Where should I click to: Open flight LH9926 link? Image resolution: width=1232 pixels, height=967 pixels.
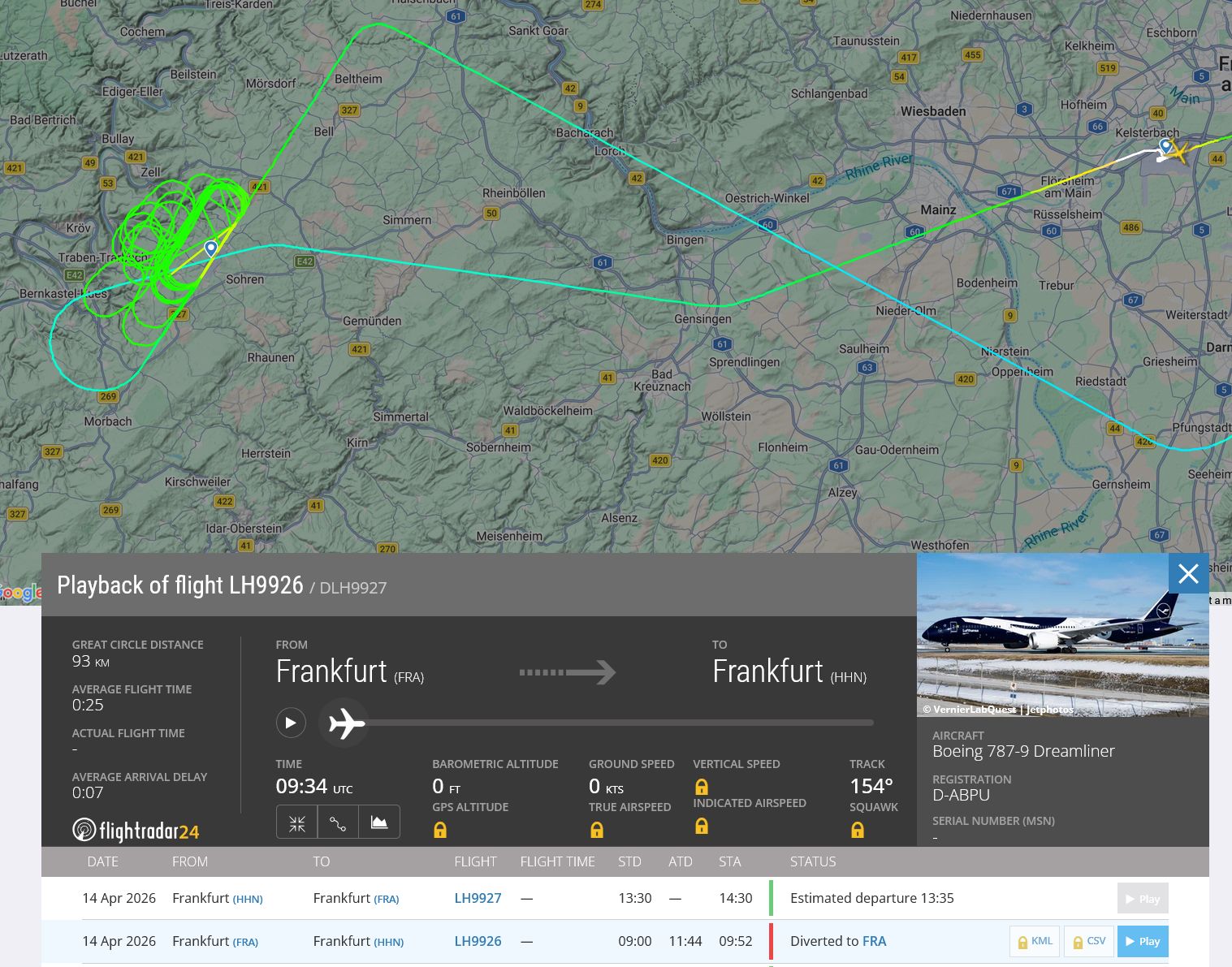[478, 941]
